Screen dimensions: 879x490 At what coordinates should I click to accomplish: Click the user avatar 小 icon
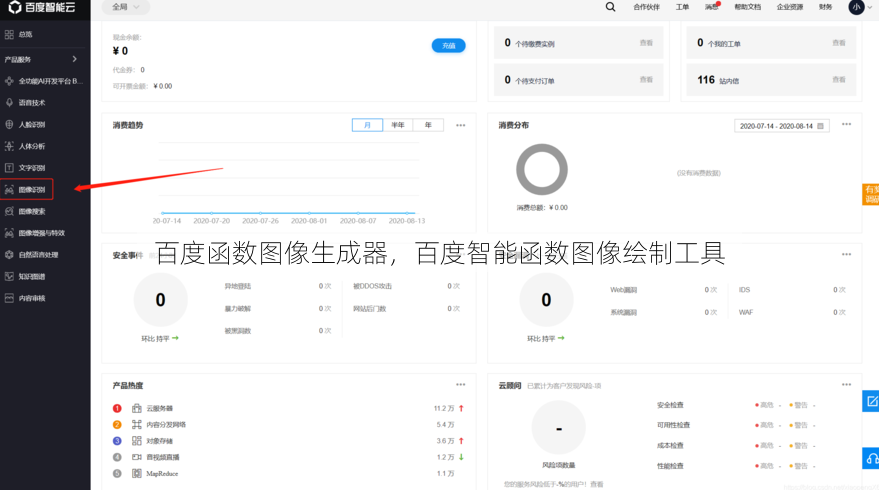pyautogui.click(x=856, y=7)
